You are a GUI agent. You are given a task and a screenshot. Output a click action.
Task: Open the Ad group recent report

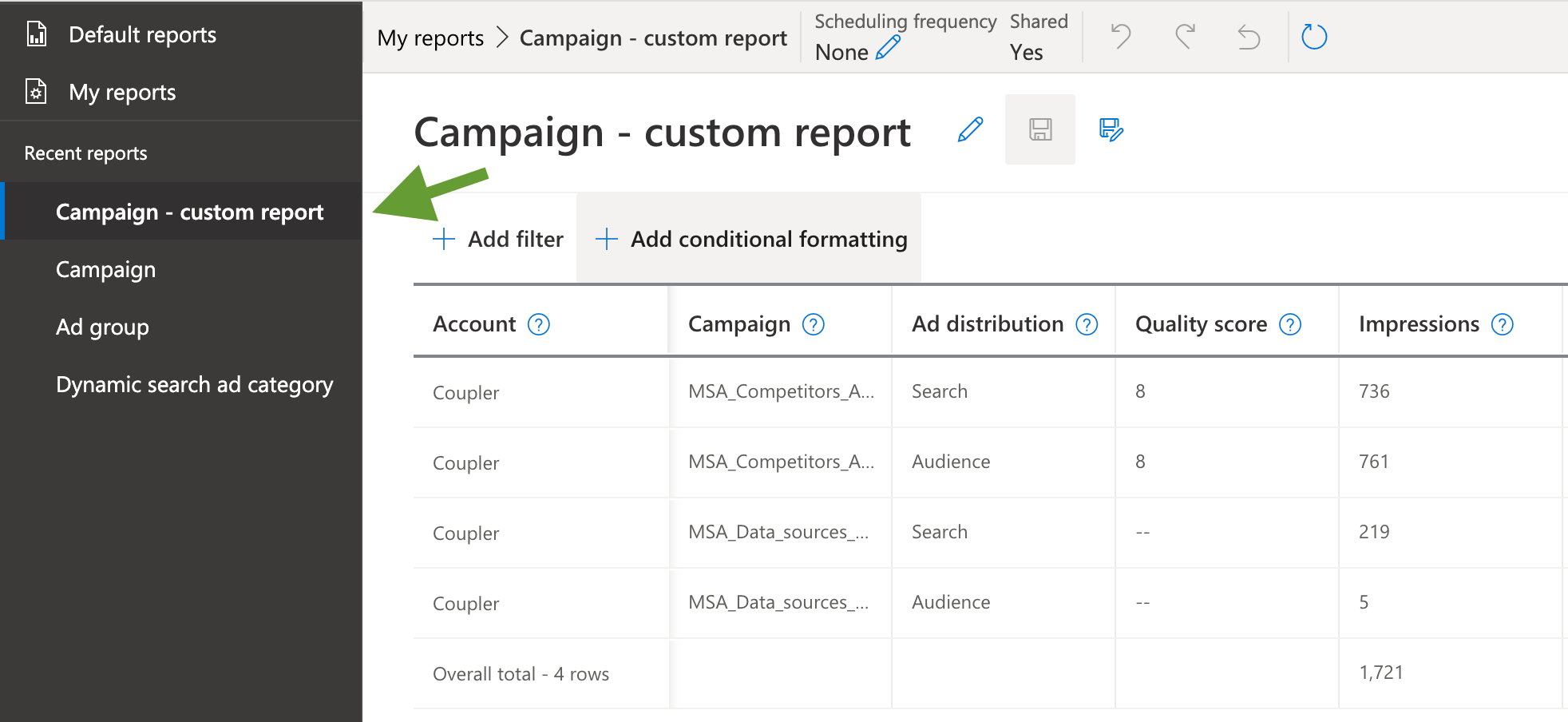click(102, 327)
